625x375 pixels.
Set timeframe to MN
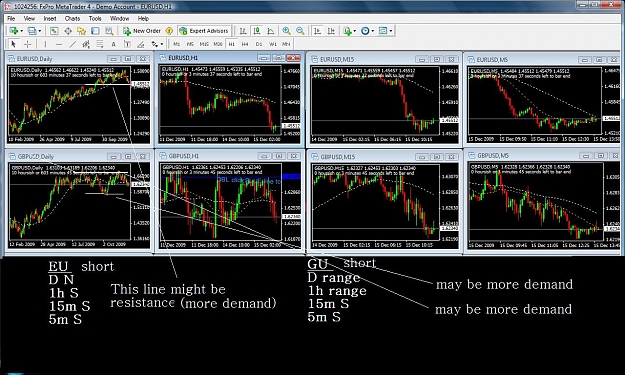(286, 44)
